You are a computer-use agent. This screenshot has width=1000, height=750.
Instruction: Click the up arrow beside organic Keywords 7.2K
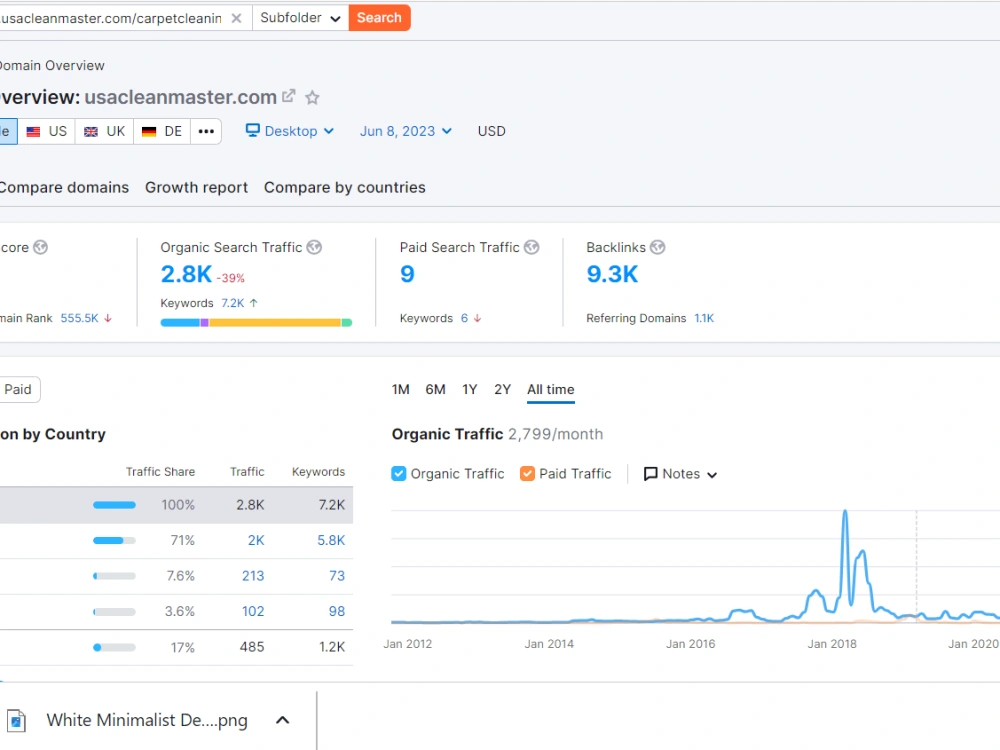tap(254, 303)
